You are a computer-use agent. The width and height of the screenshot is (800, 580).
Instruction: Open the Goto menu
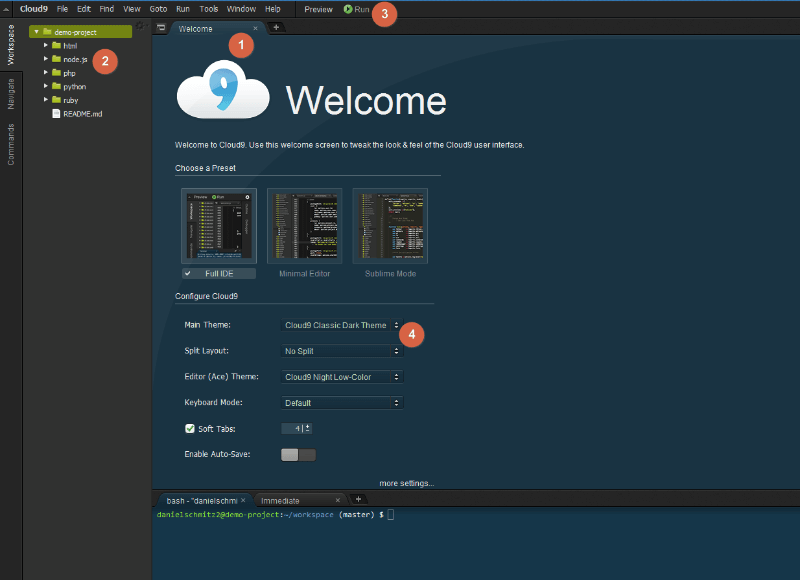158,9
